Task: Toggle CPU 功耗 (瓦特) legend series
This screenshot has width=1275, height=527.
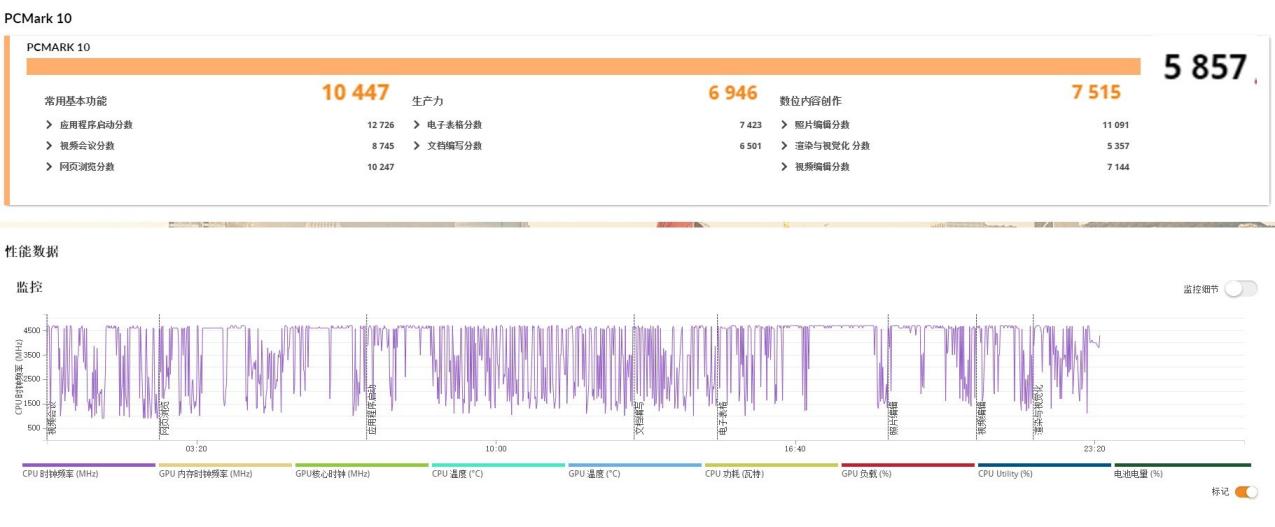Action: coord(771,470)
